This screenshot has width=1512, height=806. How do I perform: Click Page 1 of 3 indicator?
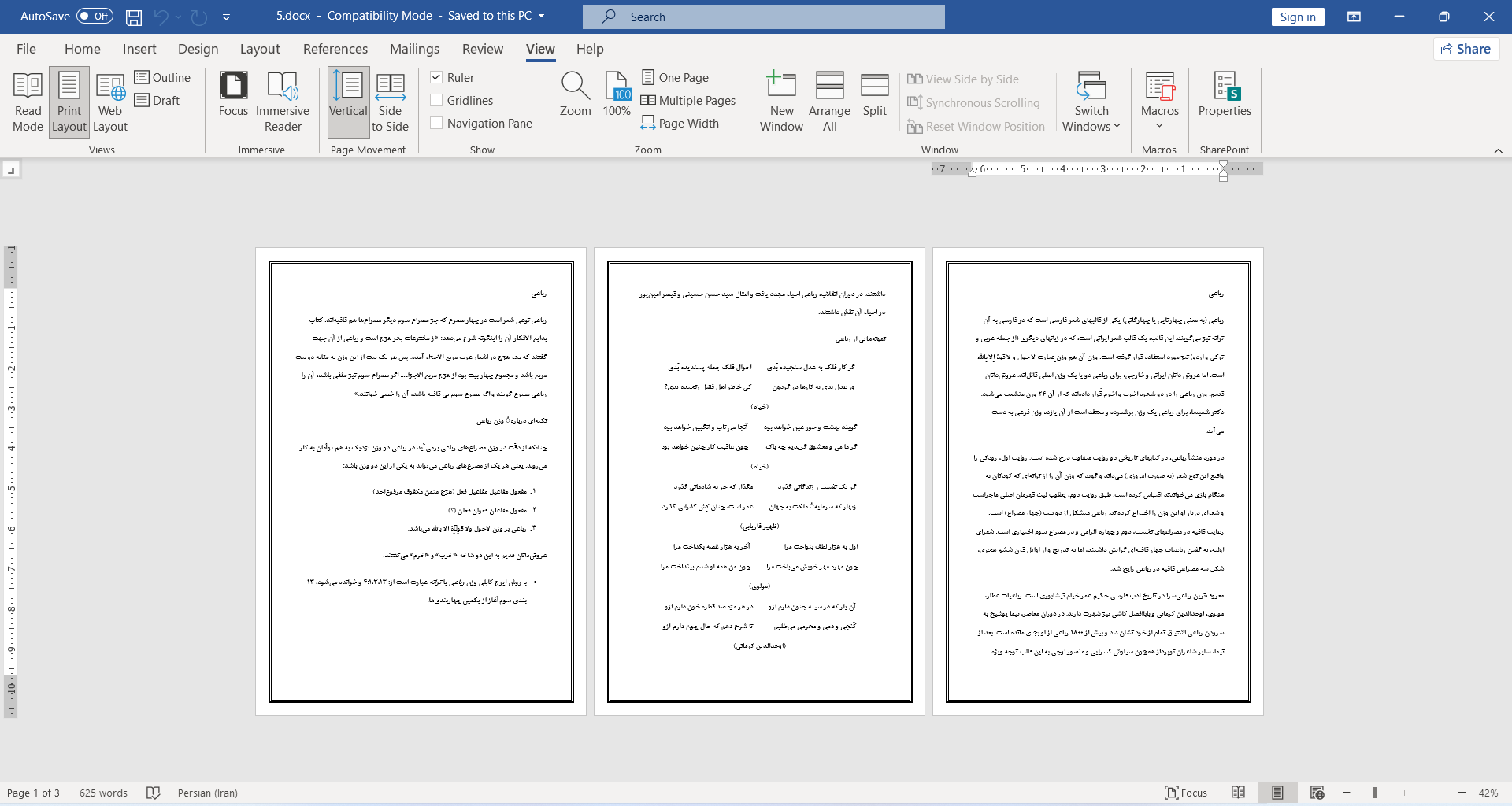click(33, 793)
